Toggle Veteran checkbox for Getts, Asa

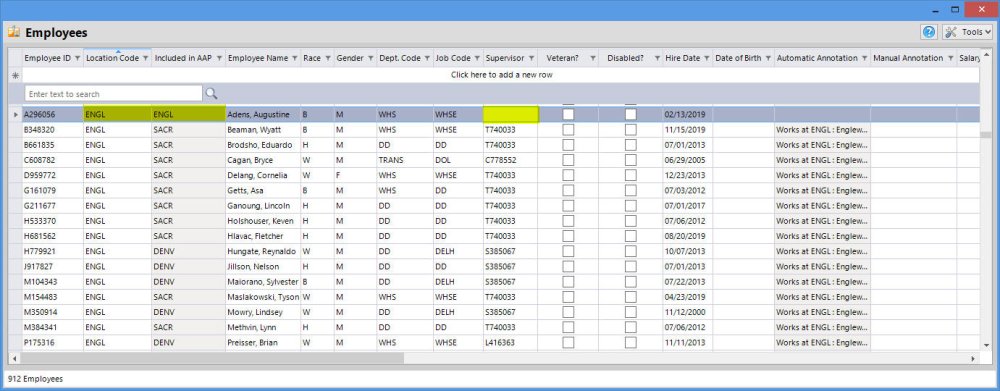pos(568,190)
